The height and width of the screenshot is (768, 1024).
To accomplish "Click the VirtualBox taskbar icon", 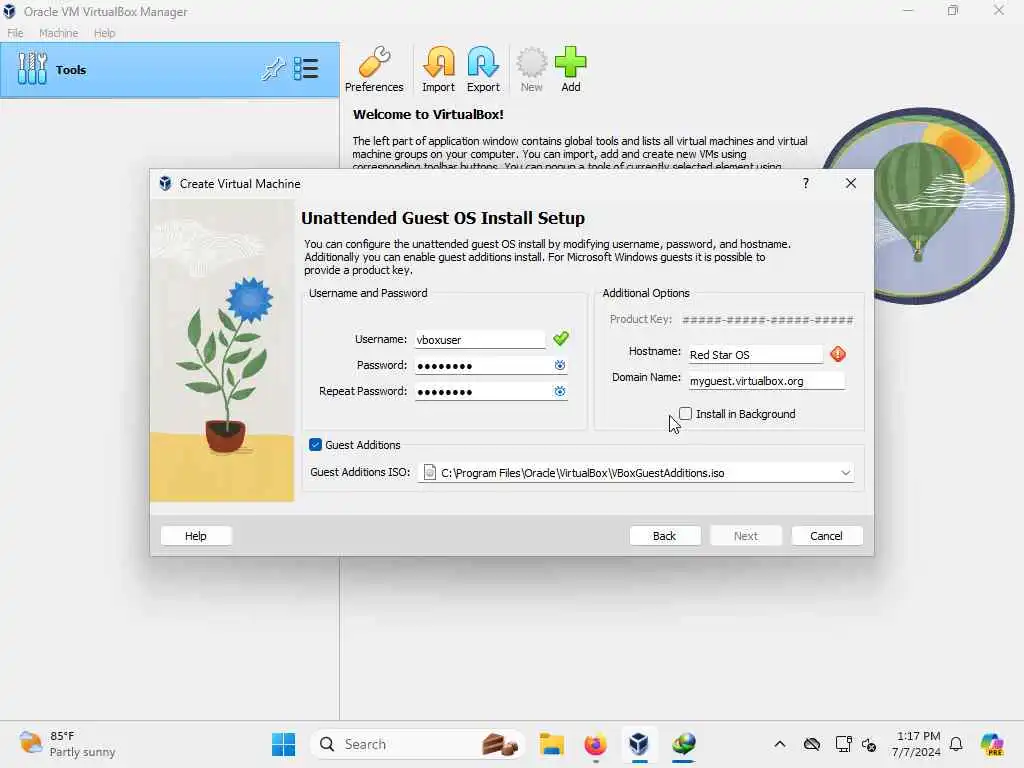I will [639, 744].
